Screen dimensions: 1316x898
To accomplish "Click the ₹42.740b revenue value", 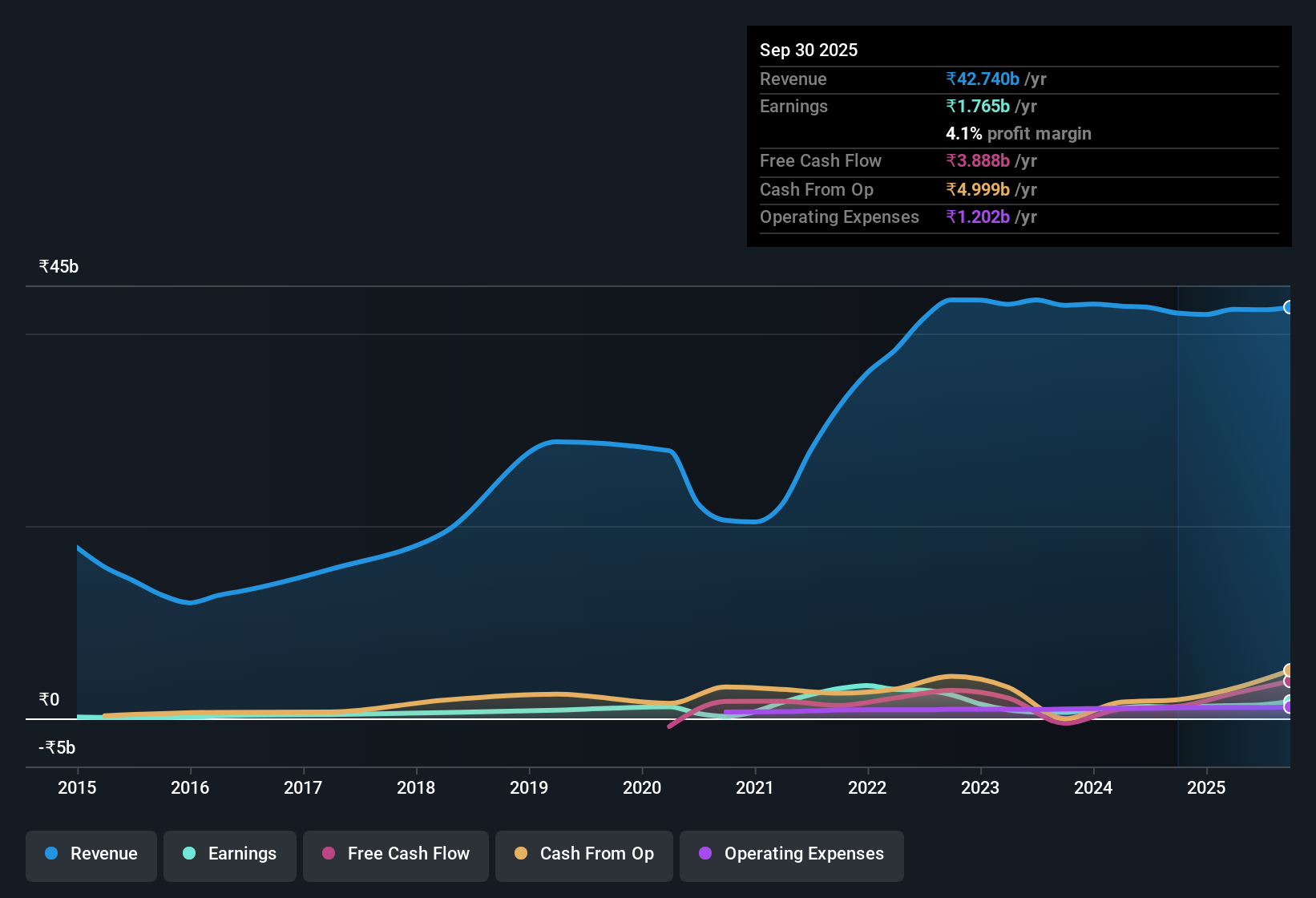I will click(x=983, y=79).
